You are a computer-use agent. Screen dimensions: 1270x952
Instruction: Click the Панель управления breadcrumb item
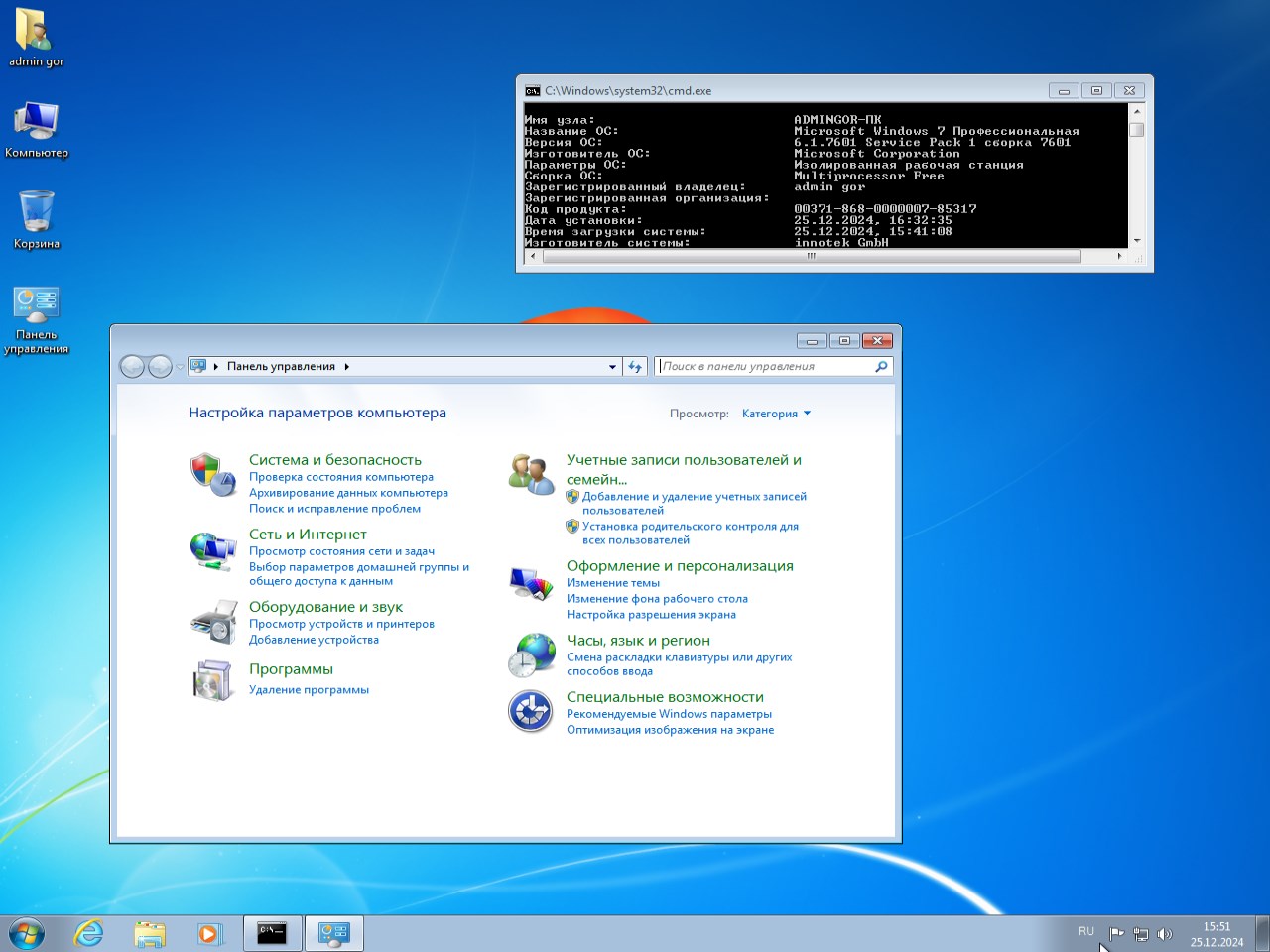tap(281, 367)
